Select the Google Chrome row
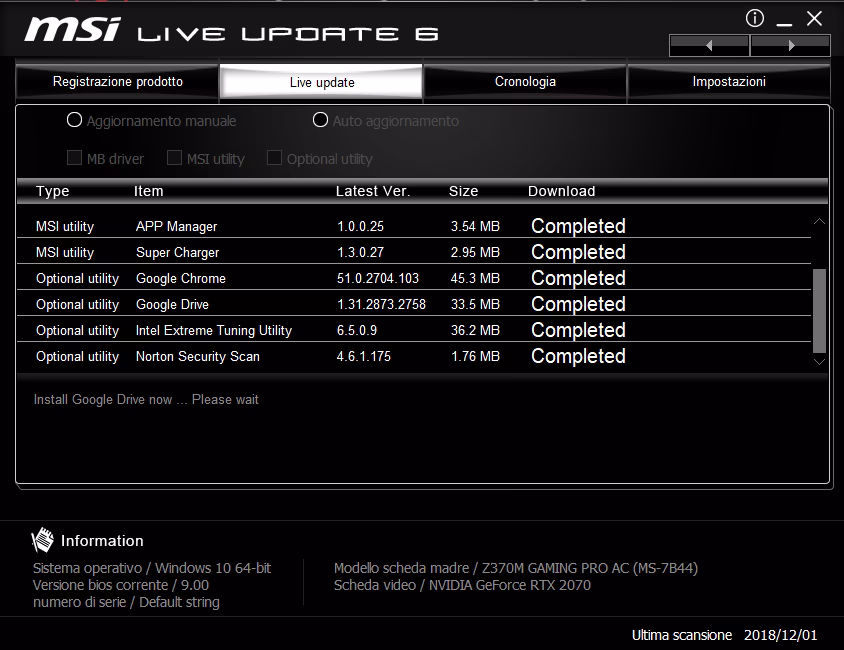 (x=414, y=278)
